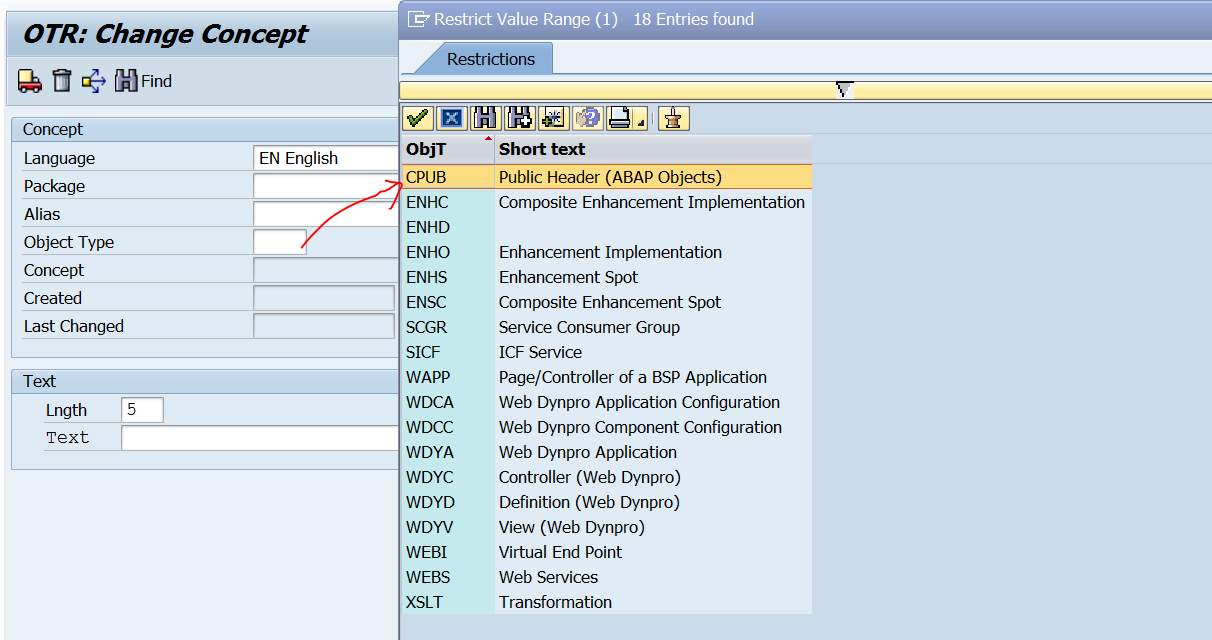Click the where-used arrows icon
The height and width of the screenshot is (640, 1212).
click(x=94, y=81)
